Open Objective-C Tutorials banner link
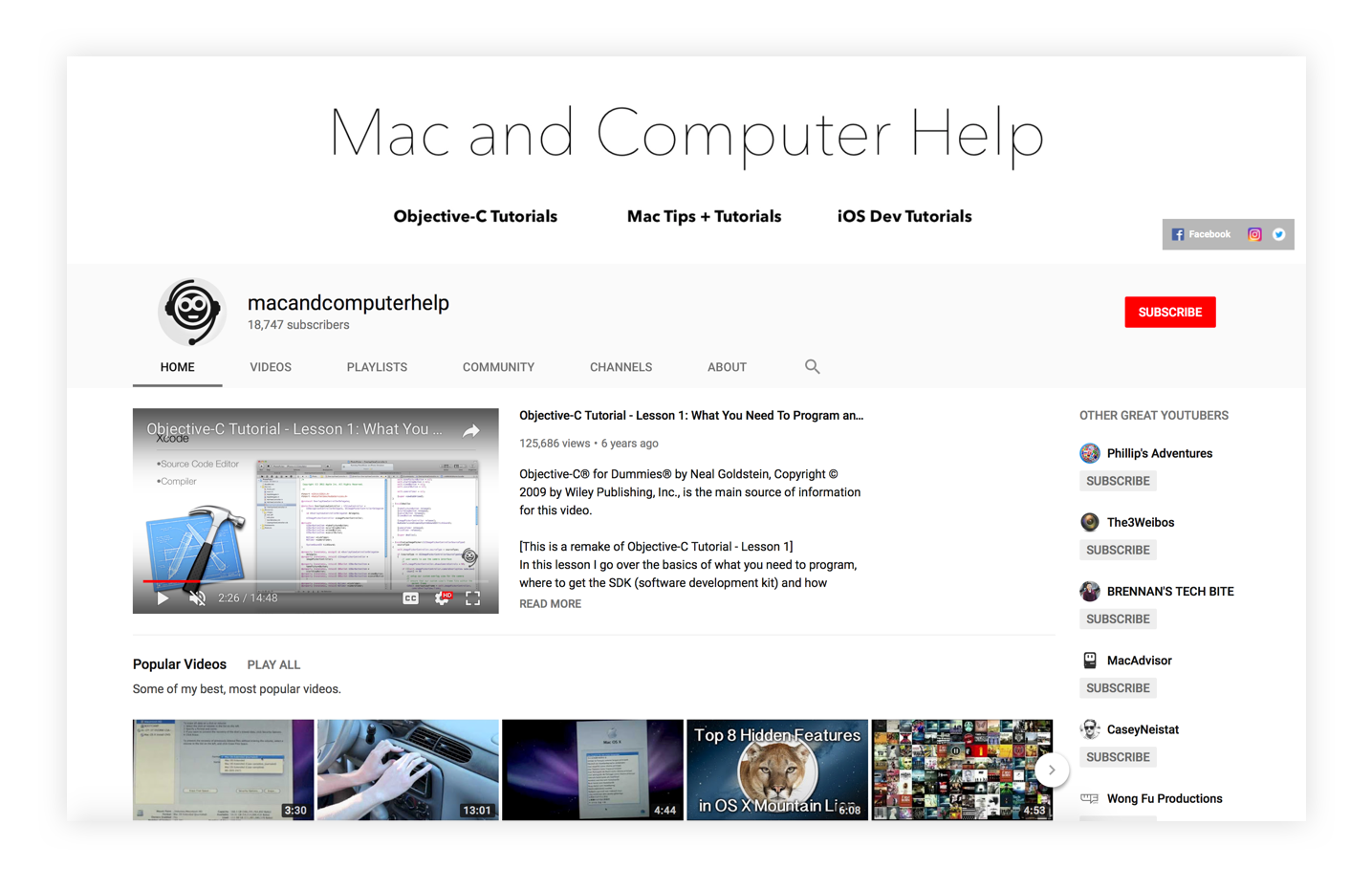 pos(475,217)
